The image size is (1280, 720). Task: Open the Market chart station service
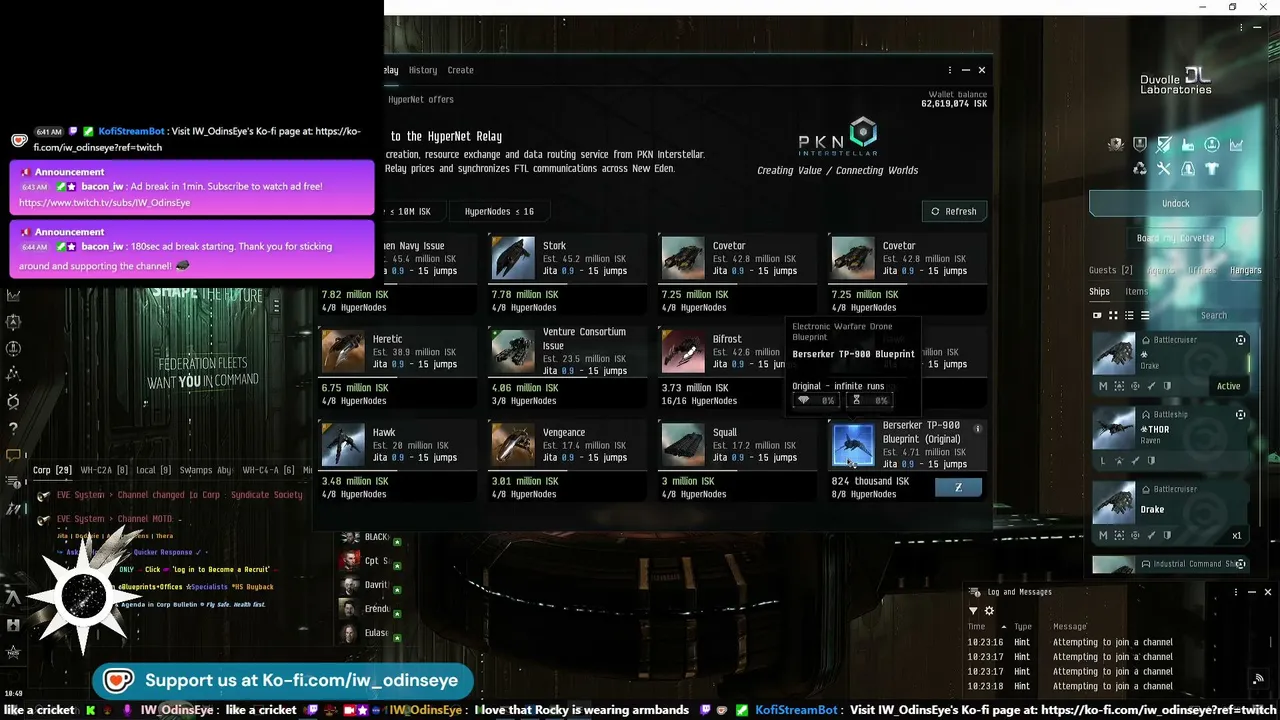pyautogui.click(x=1236, y=145)
